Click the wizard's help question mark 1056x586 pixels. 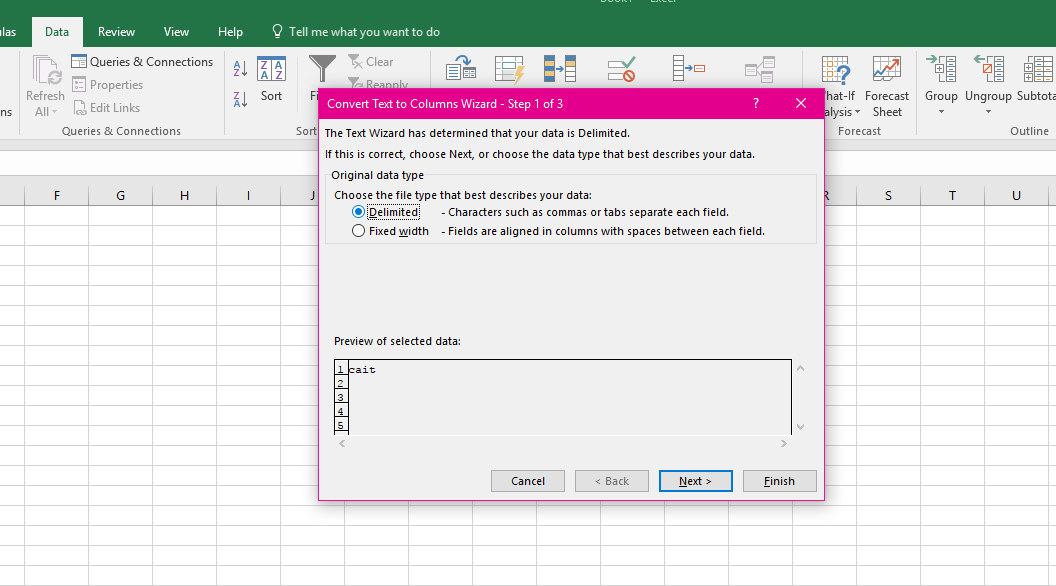click(756, 104)
